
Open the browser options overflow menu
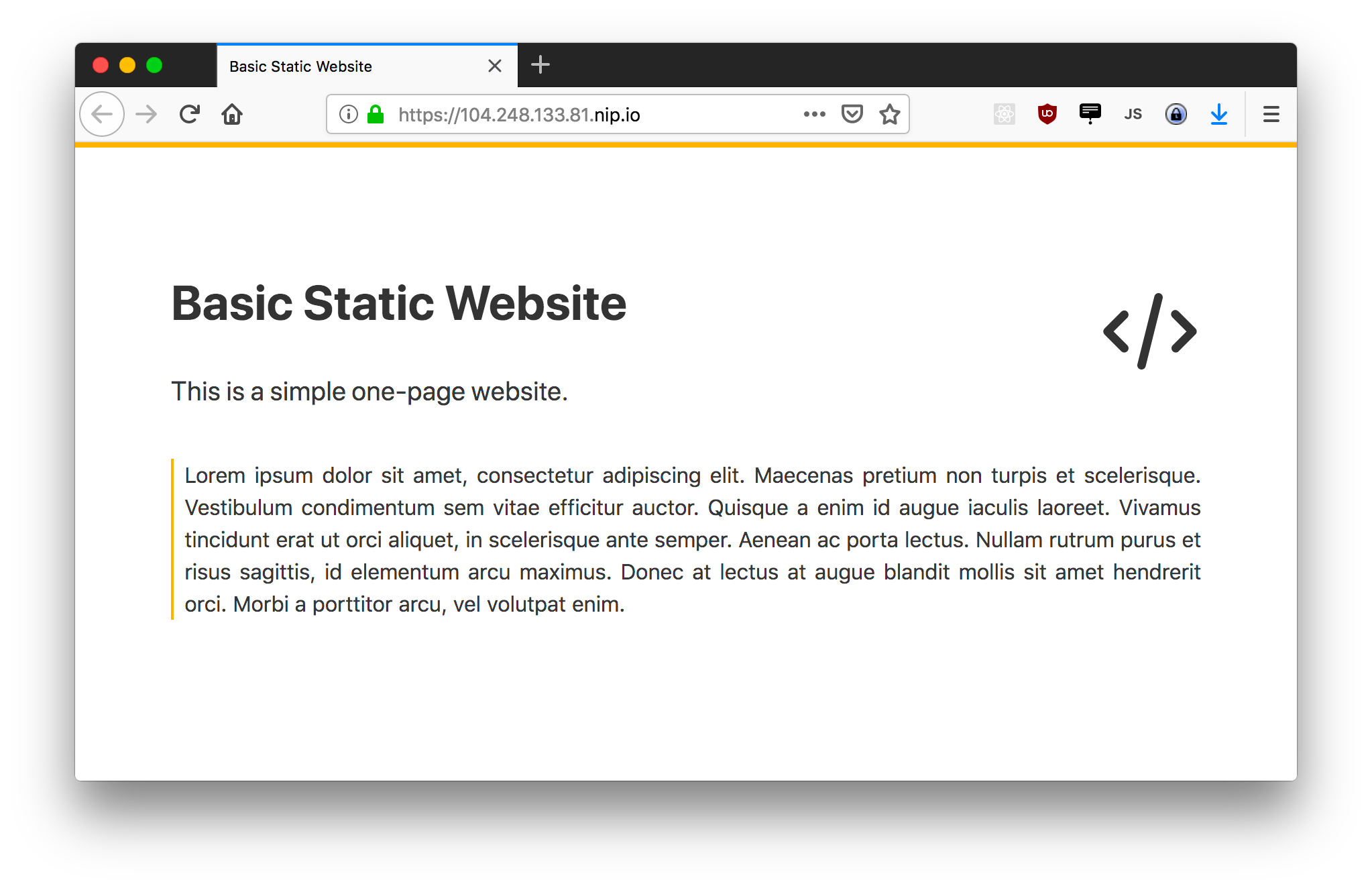pos(1271,113)
